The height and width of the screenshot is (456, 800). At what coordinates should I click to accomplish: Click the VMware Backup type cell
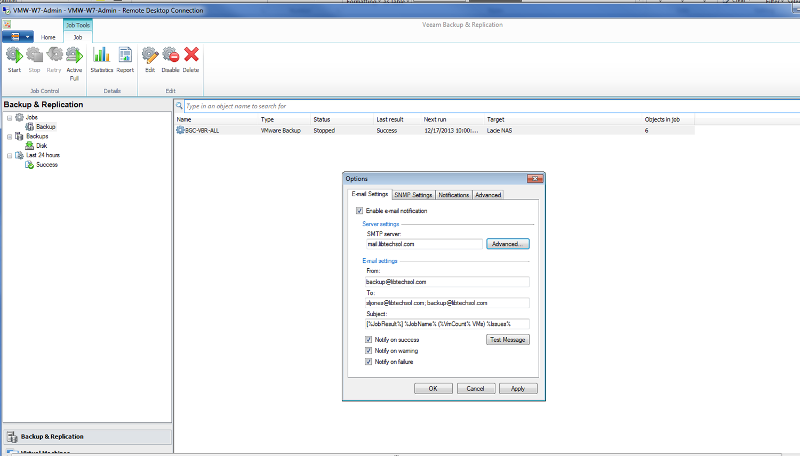[x=281, y=131]
